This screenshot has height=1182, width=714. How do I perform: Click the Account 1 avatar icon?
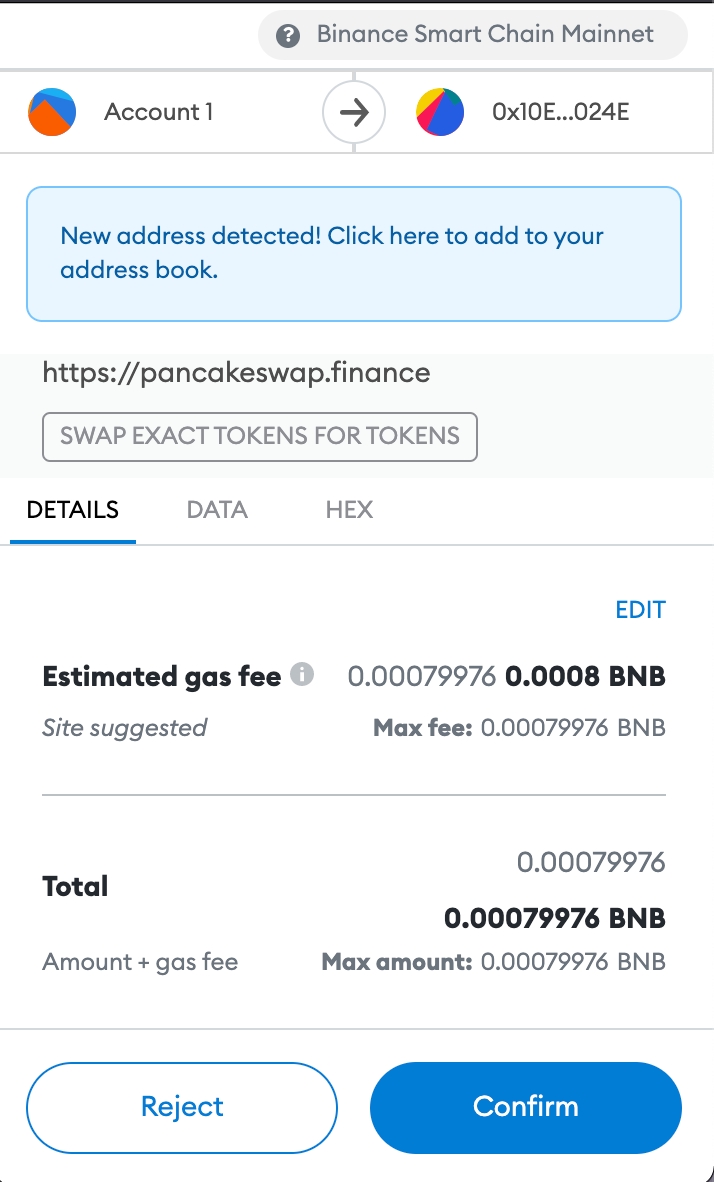point(52,112)
